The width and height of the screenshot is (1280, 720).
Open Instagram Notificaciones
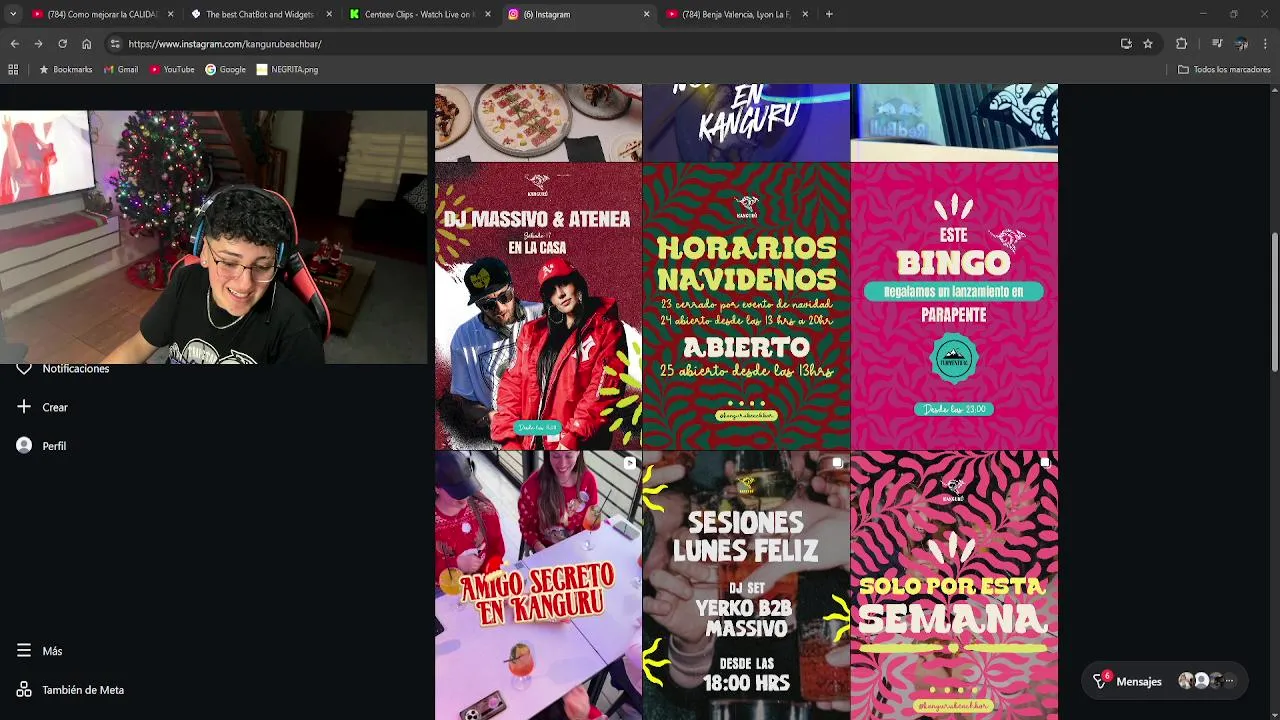click(x=64, y=369)
